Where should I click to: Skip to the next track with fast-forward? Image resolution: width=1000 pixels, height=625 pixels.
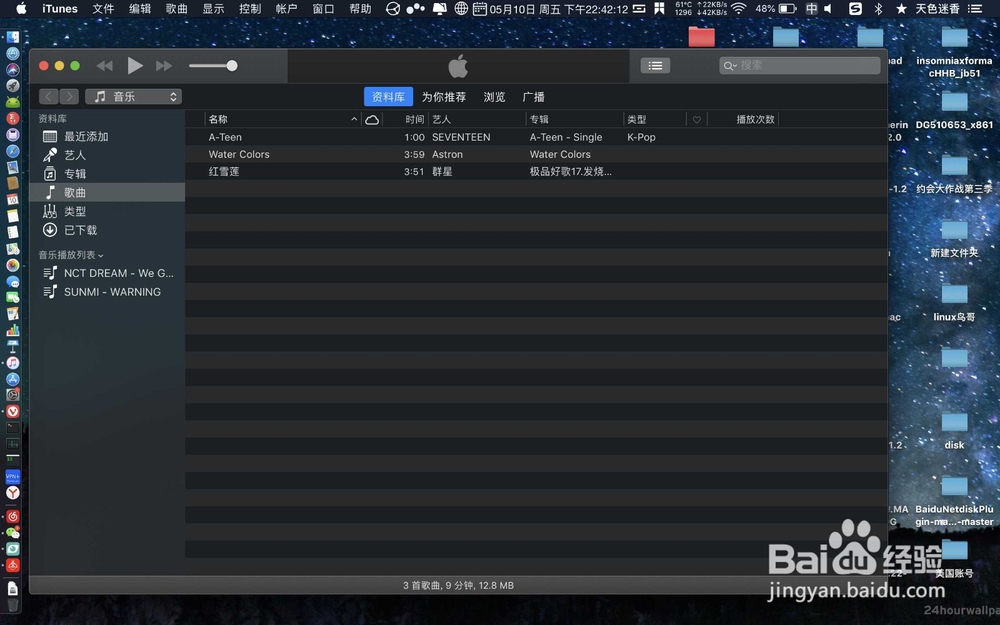[164, 66]
